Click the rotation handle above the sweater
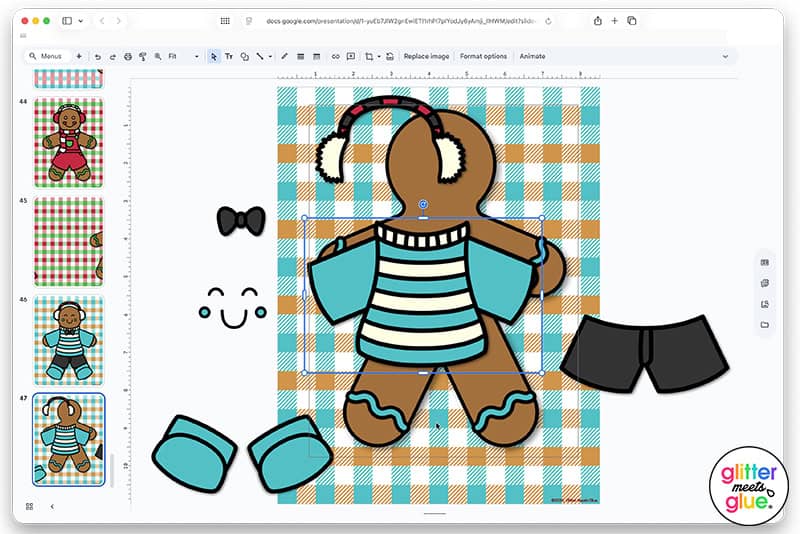Viewport: 800px width, 534px height. pyautogui.click(x=423, y=205)
